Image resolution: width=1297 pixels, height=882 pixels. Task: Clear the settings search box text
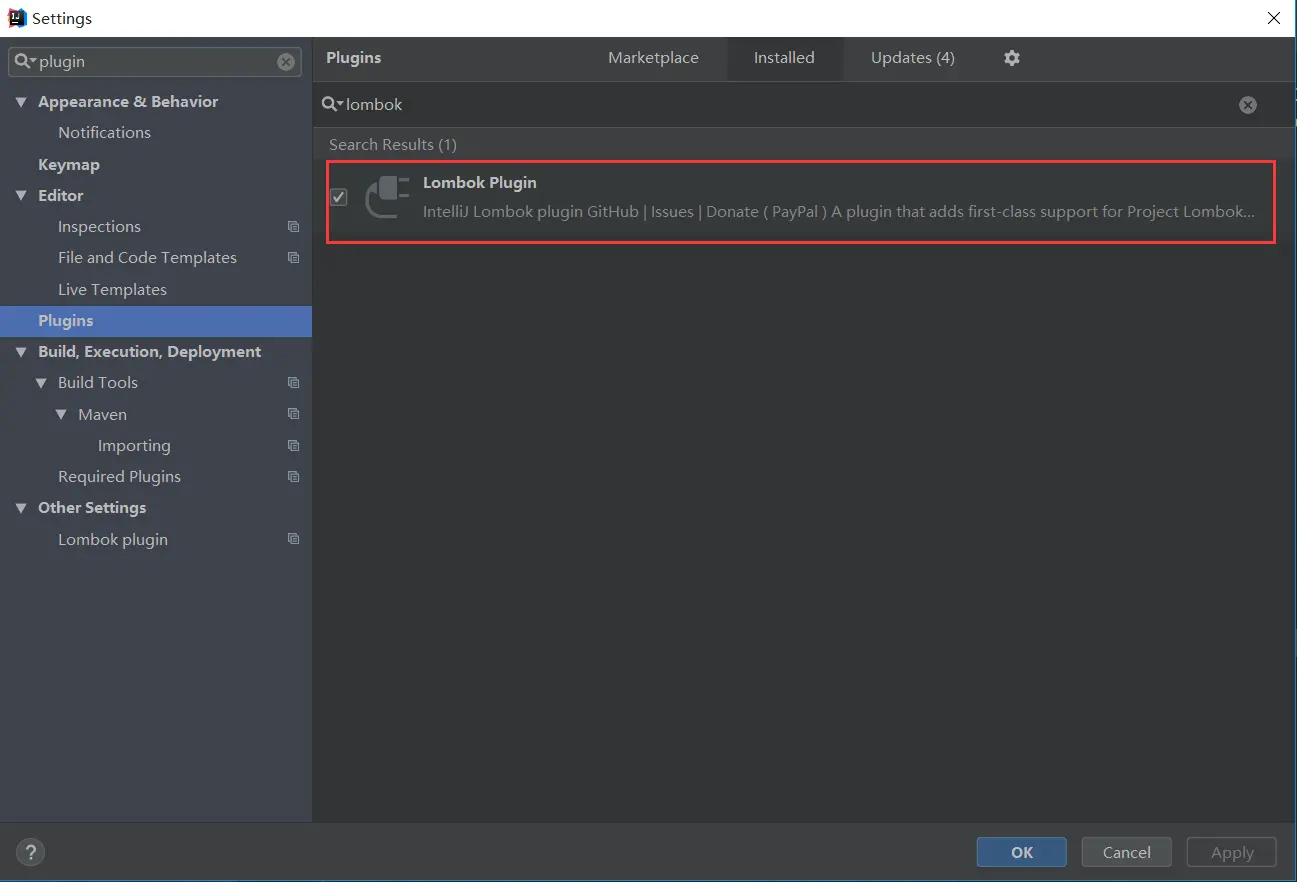[x=286, y=62]
